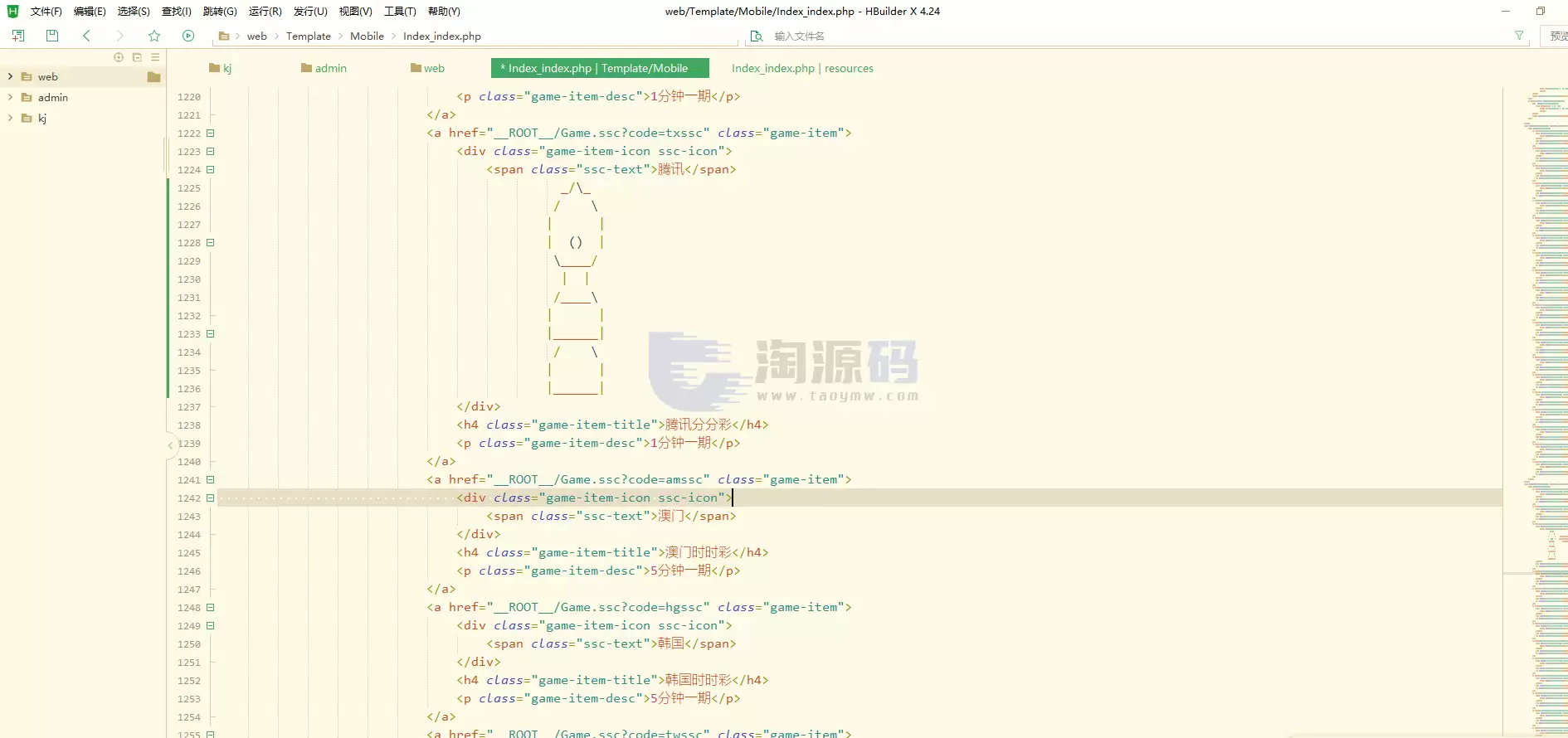1568x738 pixels.
Task: Open the 选择(S) menu
Action: tap(134, 12)
